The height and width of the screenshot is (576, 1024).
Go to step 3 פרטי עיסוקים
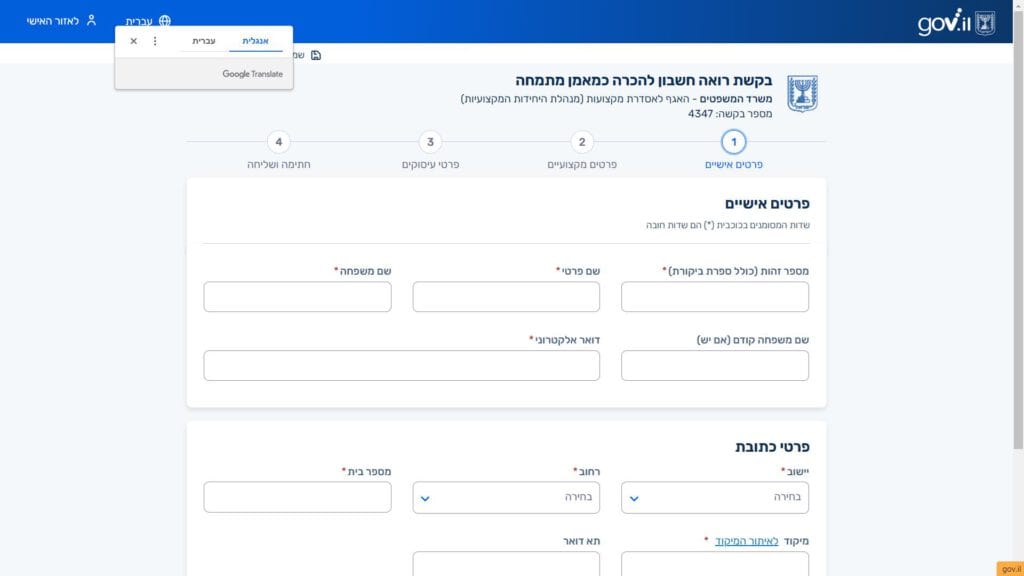pyautogui.click(x=430, y=142)
